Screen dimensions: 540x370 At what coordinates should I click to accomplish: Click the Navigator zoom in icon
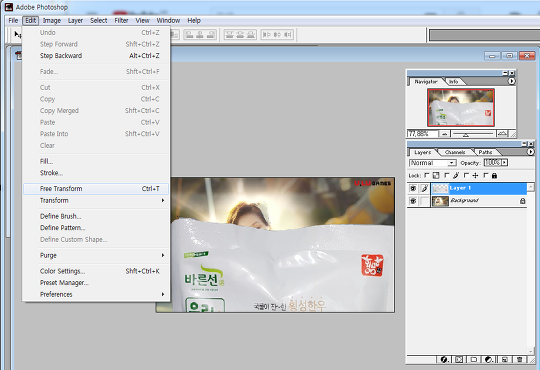(x=503, y=134)
